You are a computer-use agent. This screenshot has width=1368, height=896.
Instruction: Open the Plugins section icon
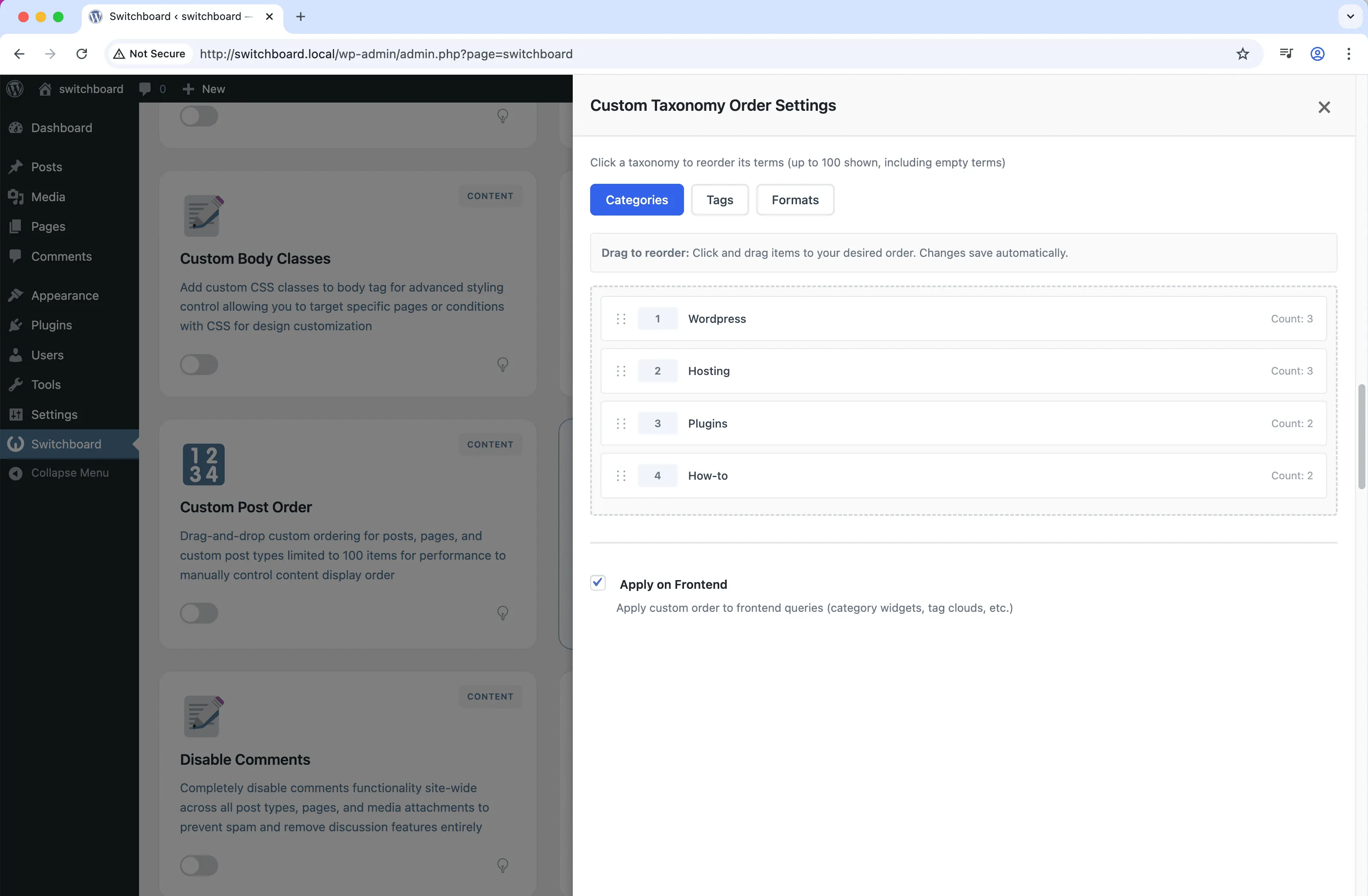point(17,325)
